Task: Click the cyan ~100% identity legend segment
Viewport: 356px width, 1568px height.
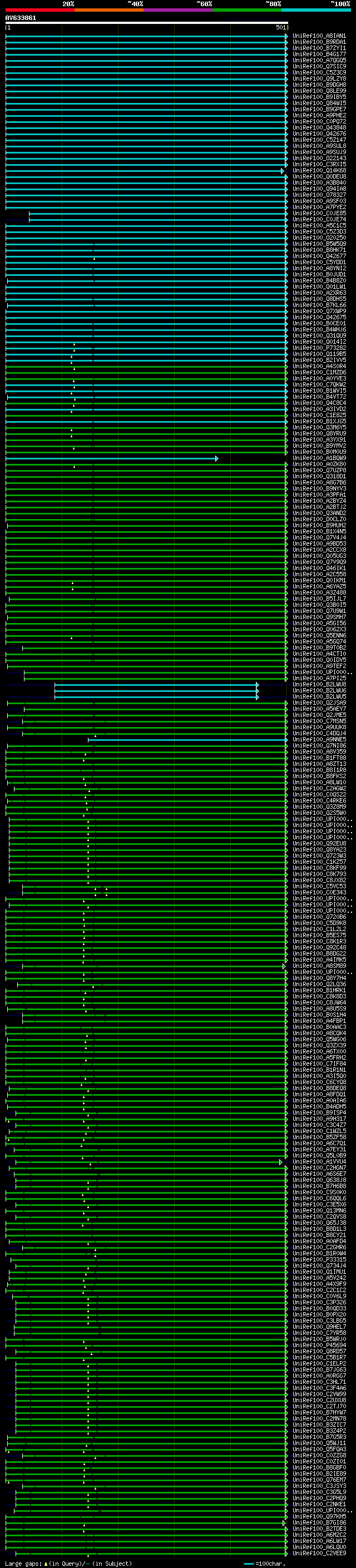Action: (x=316, y=10)
